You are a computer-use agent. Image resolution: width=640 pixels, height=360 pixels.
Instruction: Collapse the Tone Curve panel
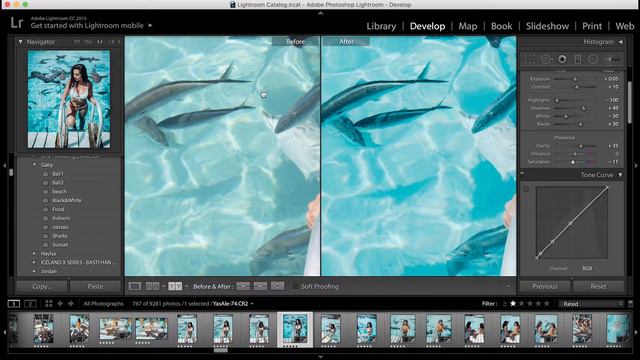point(620,175)
